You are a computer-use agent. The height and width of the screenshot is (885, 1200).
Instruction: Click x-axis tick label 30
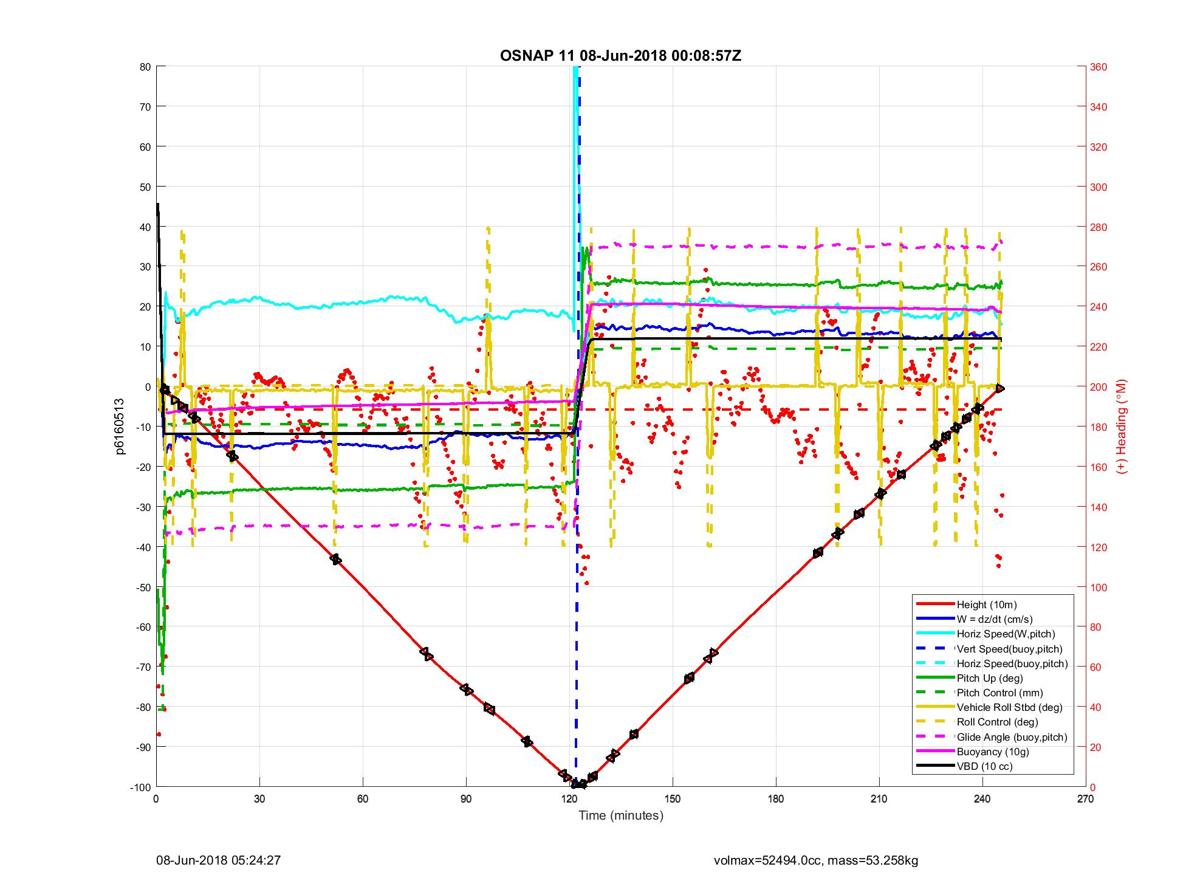259,799
